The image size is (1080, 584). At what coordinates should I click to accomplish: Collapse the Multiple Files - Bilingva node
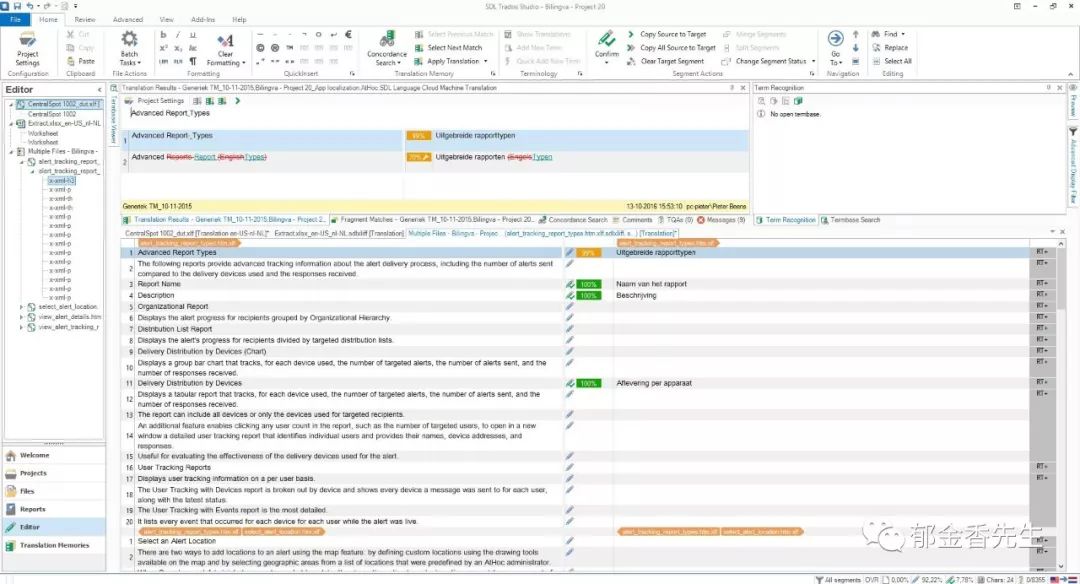point(11,152)
